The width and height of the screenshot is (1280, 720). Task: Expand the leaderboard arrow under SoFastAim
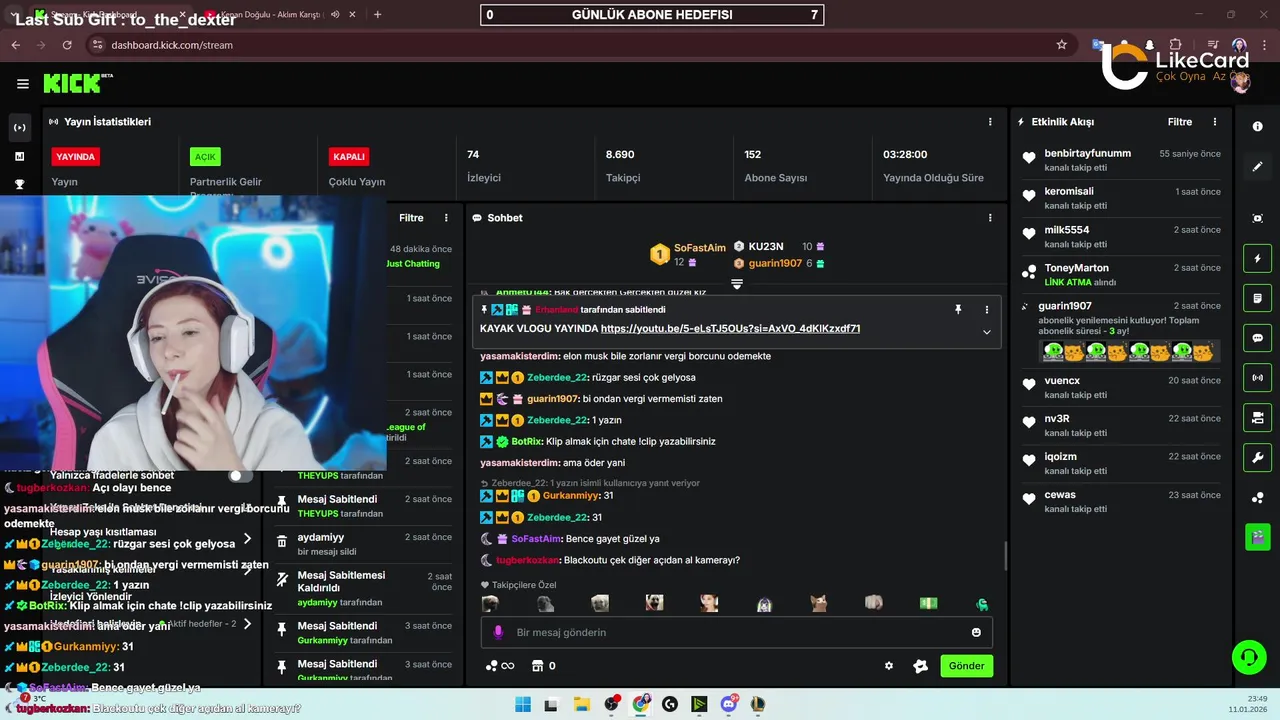[x=737, y=285]
